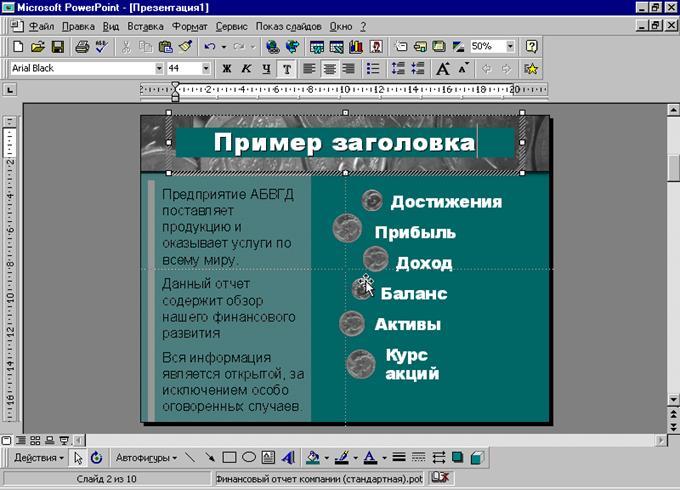
Task: Insert WordArt from the drawing toolbar
Action: tap(289, 457)
